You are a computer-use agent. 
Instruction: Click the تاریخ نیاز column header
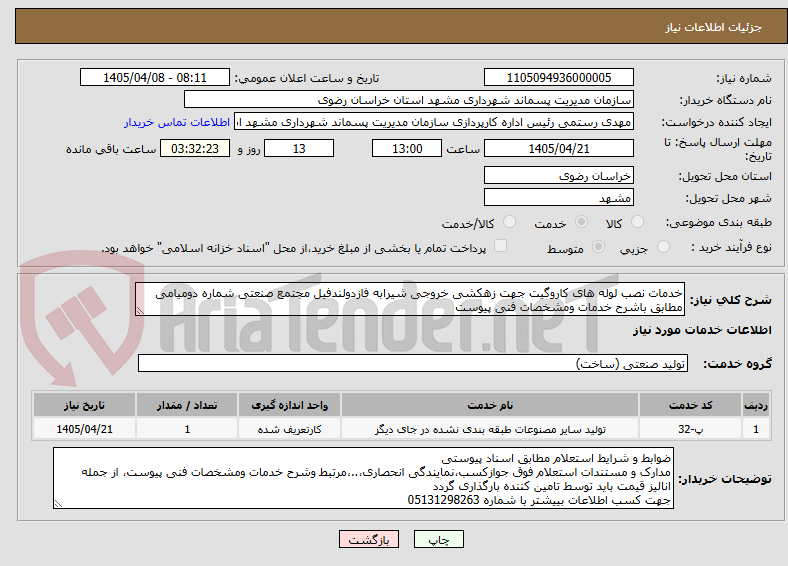84,405
